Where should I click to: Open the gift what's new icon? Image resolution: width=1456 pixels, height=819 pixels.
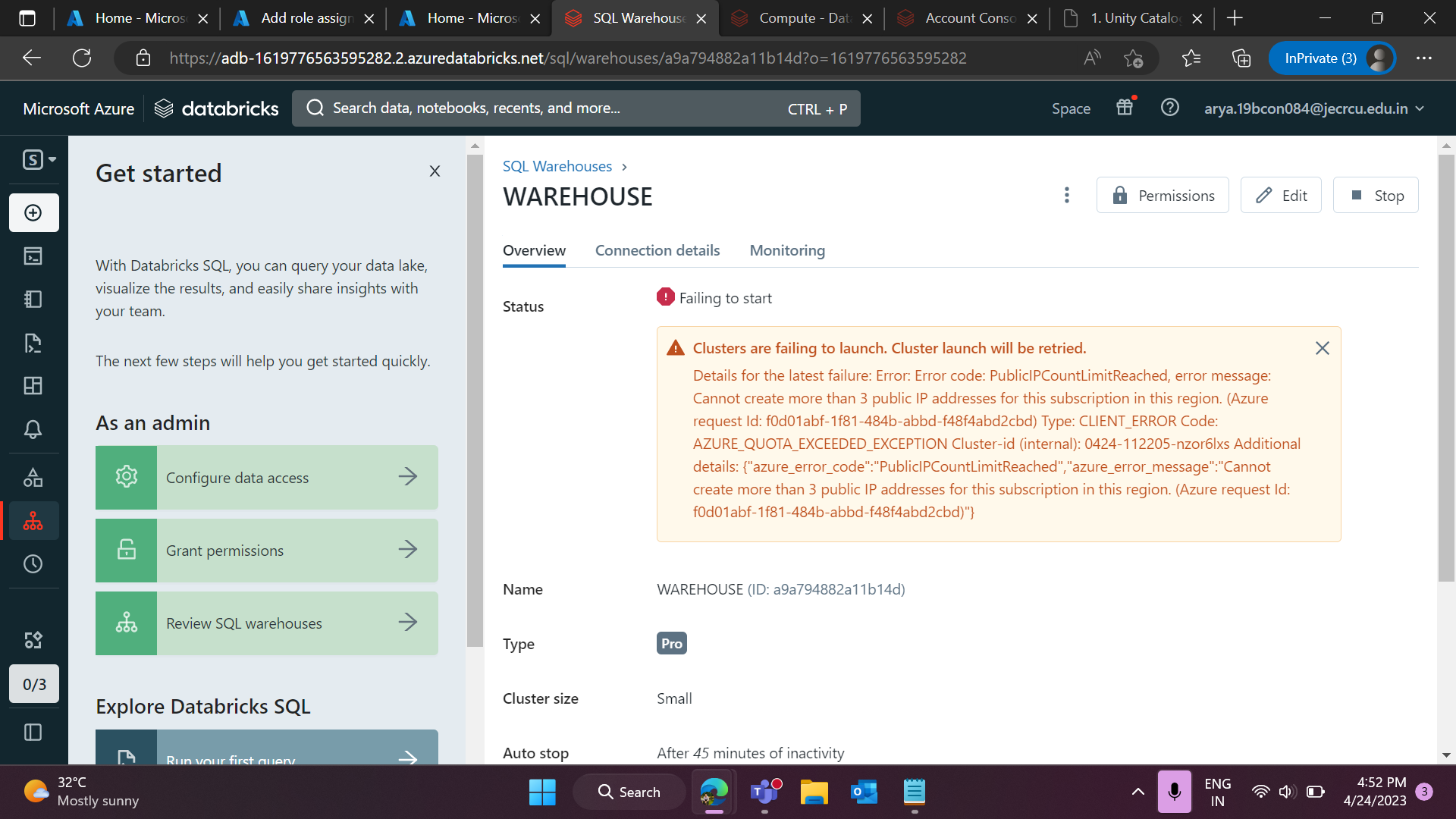pos(1125,108)
